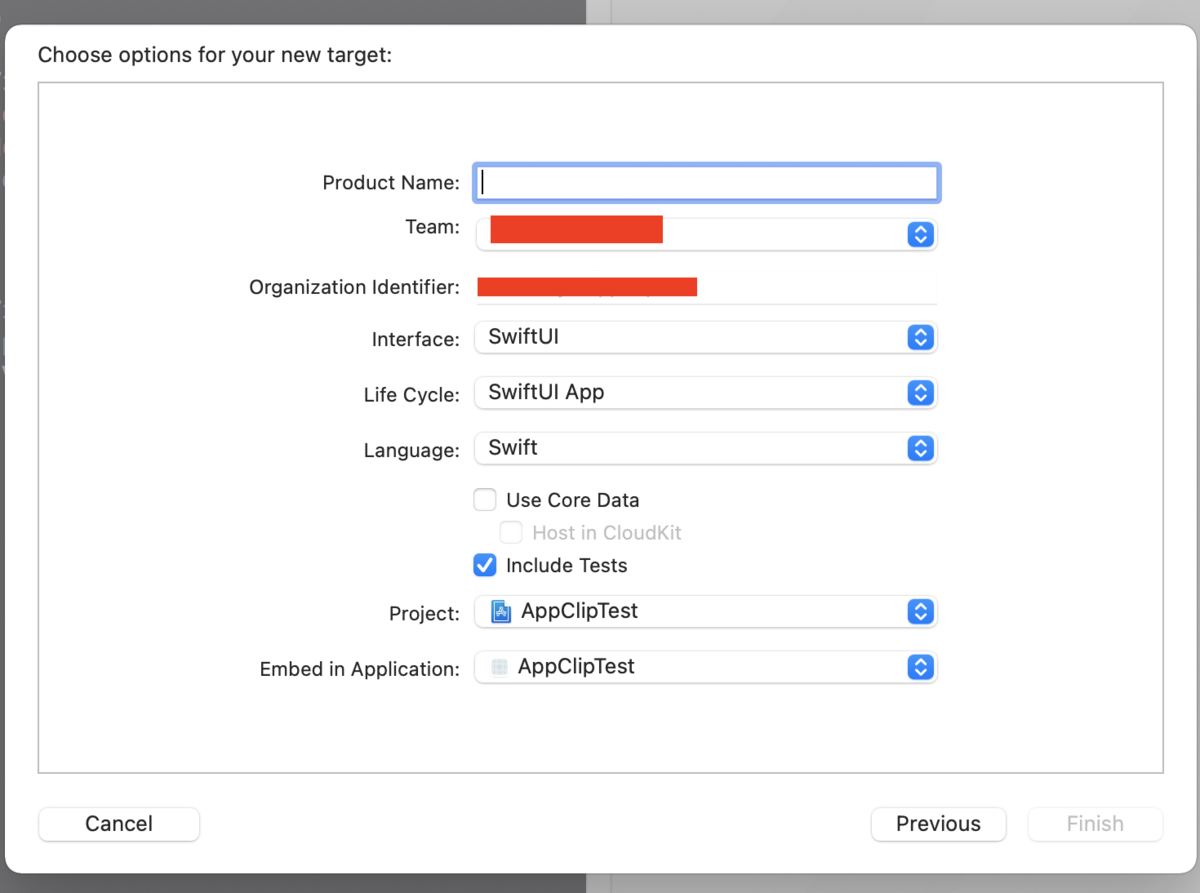Click the app icon in Embed in Application
Viewport: 1200px width, 893px height.
click(499, 667)
